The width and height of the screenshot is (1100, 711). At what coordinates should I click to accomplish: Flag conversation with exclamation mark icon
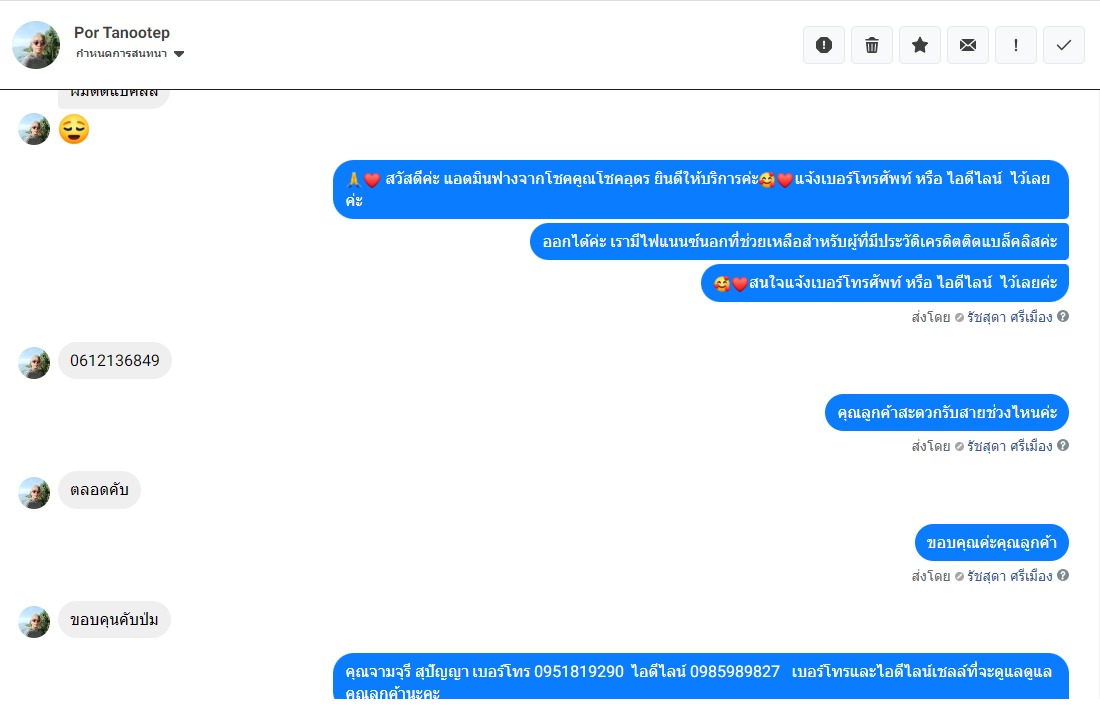point(1016,45)
